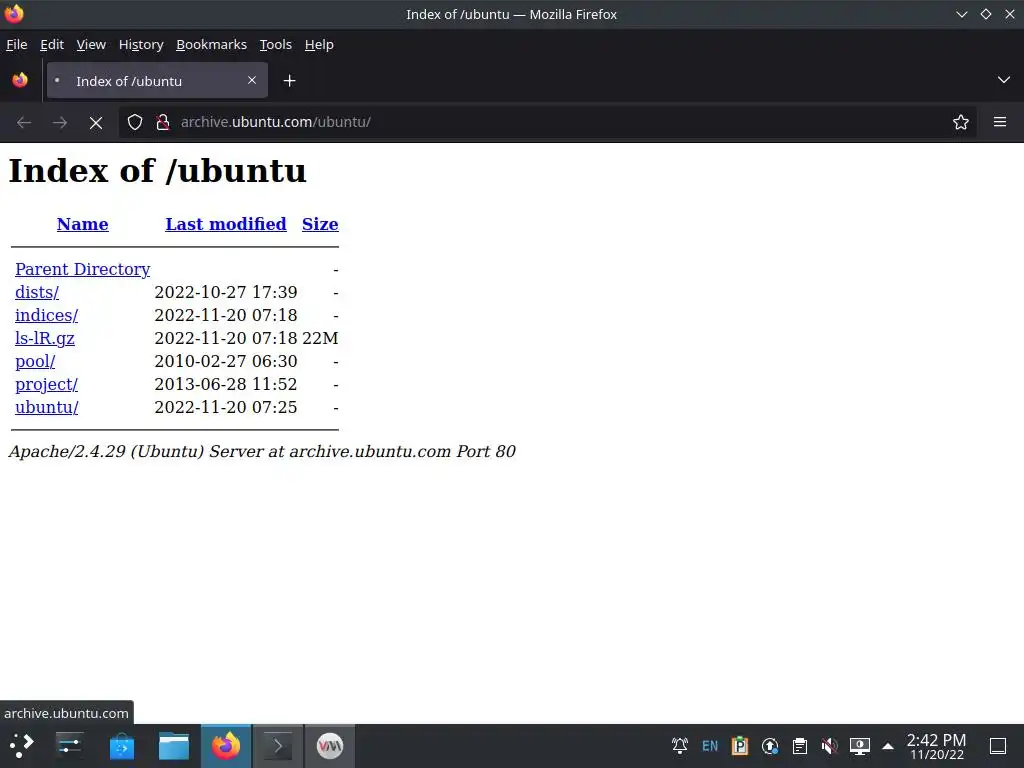Open the yellow P tray icon

tap(740, 746)
